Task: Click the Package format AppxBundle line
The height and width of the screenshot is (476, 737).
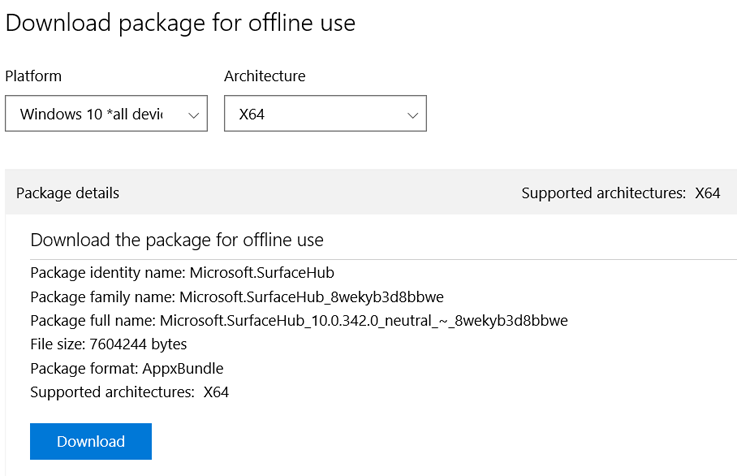Action: coord(127,368)
